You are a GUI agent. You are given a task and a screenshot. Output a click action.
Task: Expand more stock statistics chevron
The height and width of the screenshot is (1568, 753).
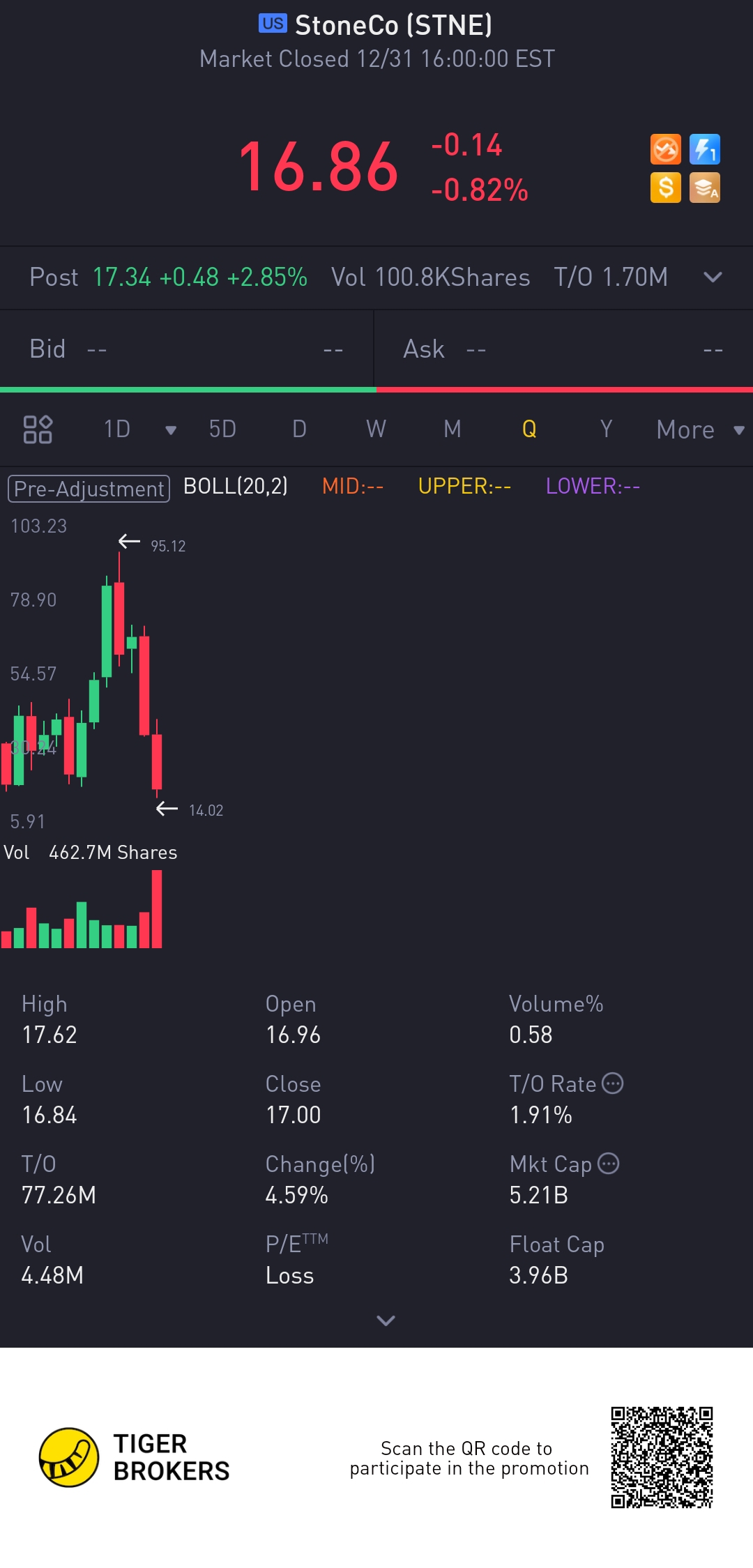point(386,1320)
